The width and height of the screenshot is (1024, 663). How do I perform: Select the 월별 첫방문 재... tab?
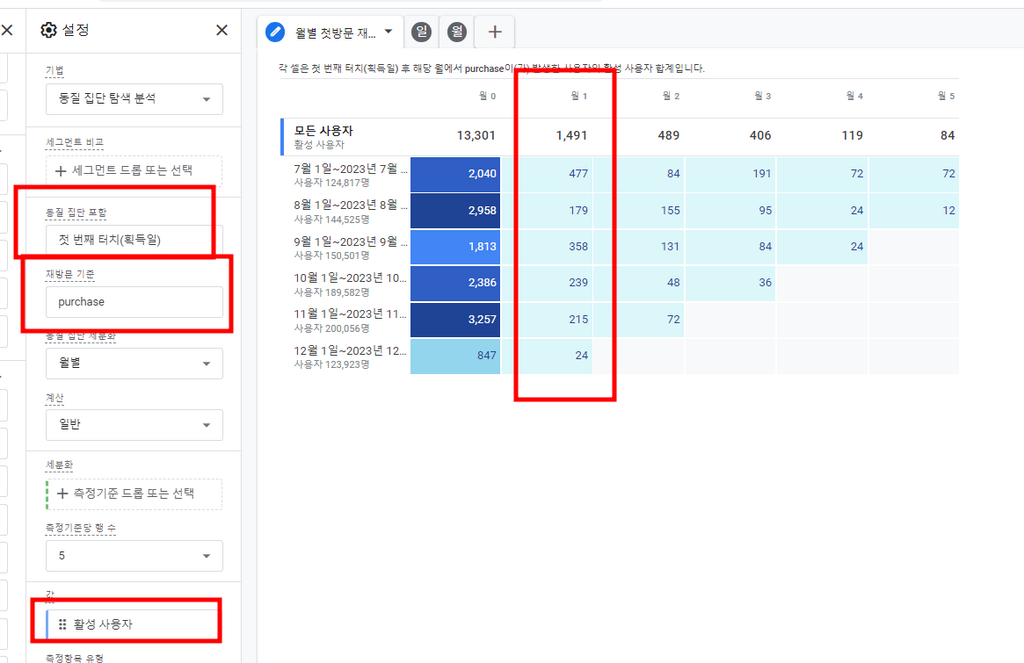(x=335, y=33)
